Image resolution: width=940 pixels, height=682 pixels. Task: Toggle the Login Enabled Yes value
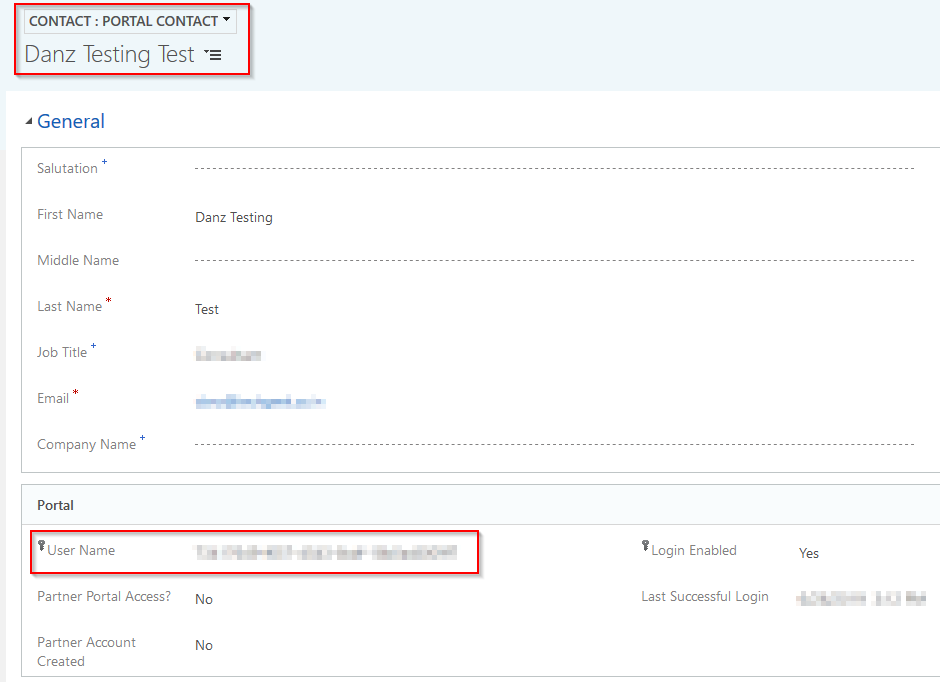coord(808,553)
